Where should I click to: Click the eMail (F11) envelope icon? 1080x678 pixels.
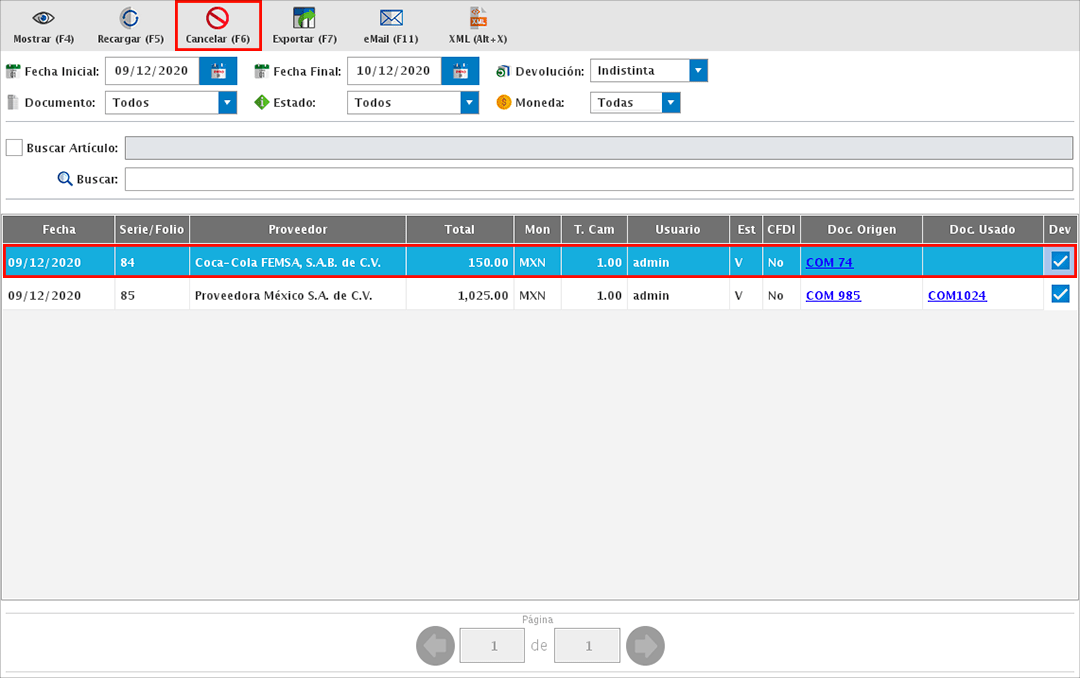391,19
